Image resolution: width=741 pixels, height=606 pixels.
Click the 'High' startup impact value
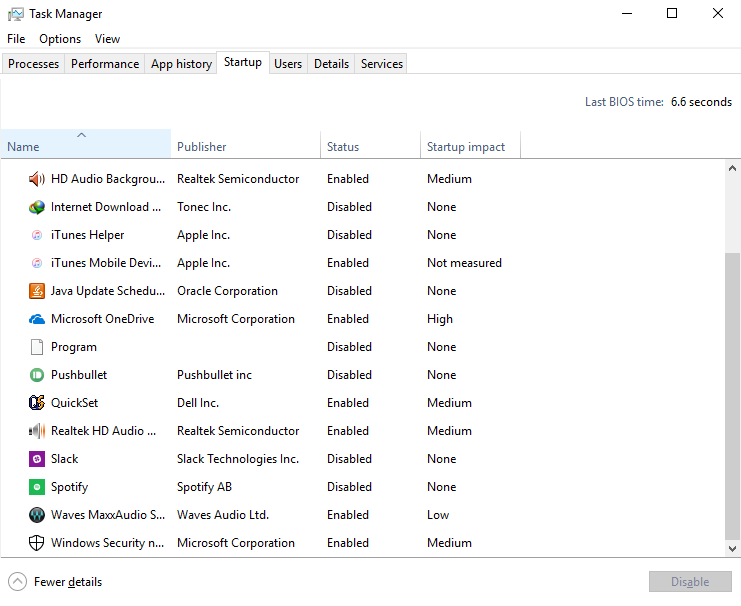440,319
